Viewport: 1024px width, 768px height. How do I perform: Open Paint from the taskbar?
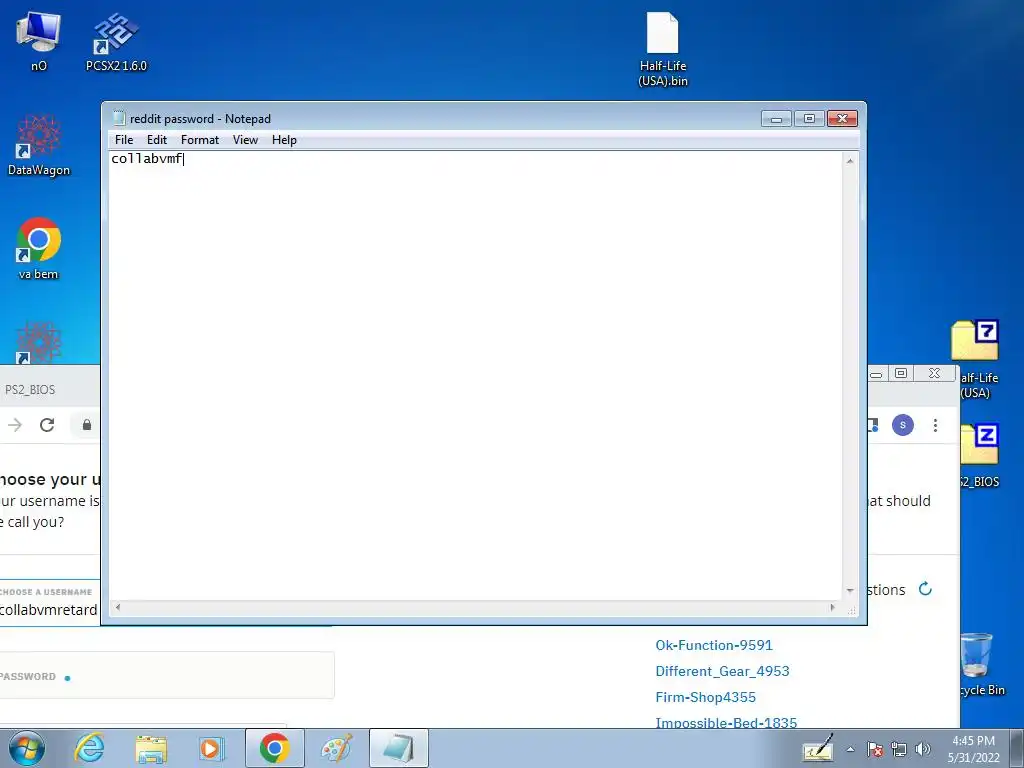tap(336, 748)
